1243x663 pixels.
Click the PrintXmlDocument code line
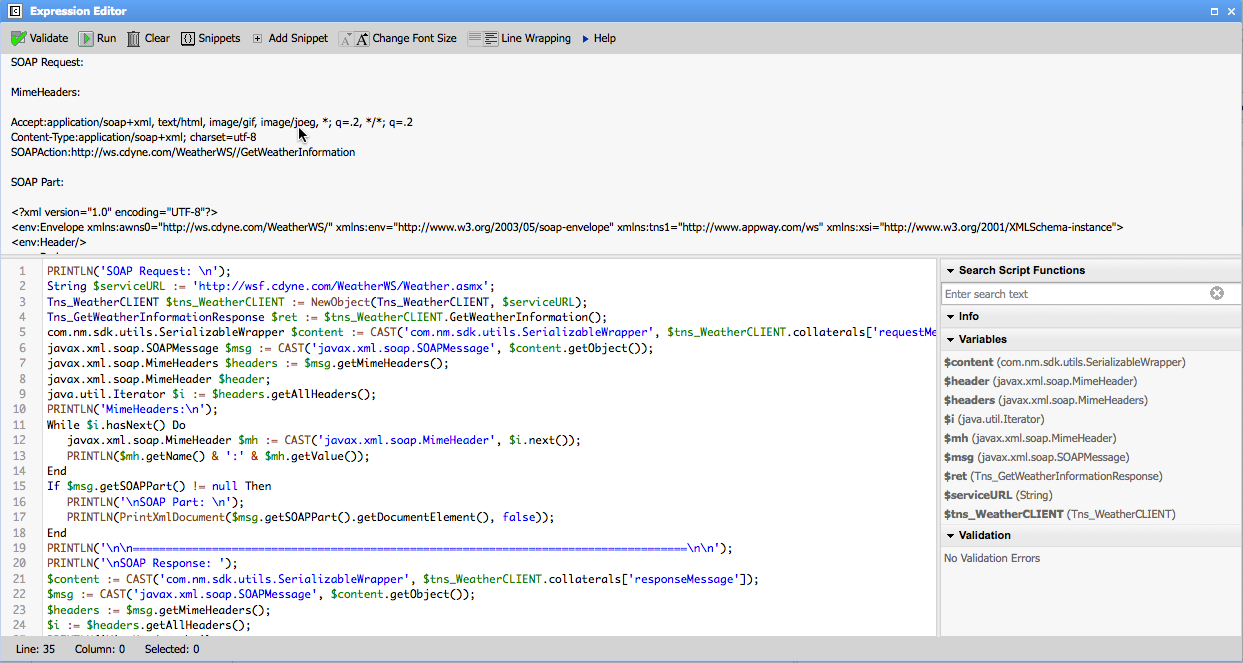click(x=311, y=517)
